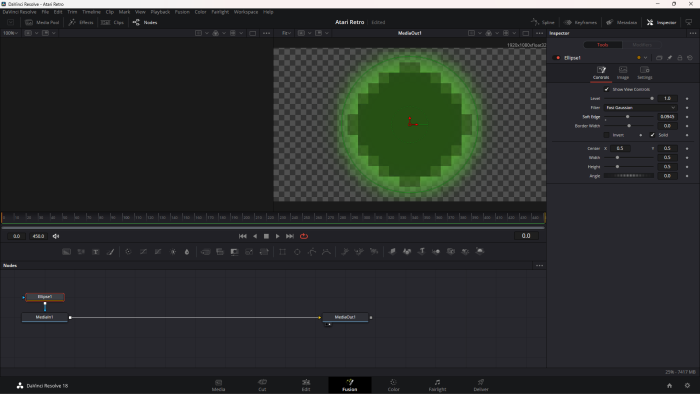Toggle the Effects library panel
Image resolution: width=700 pixels, height=394 pixels.
click(81, 22)
